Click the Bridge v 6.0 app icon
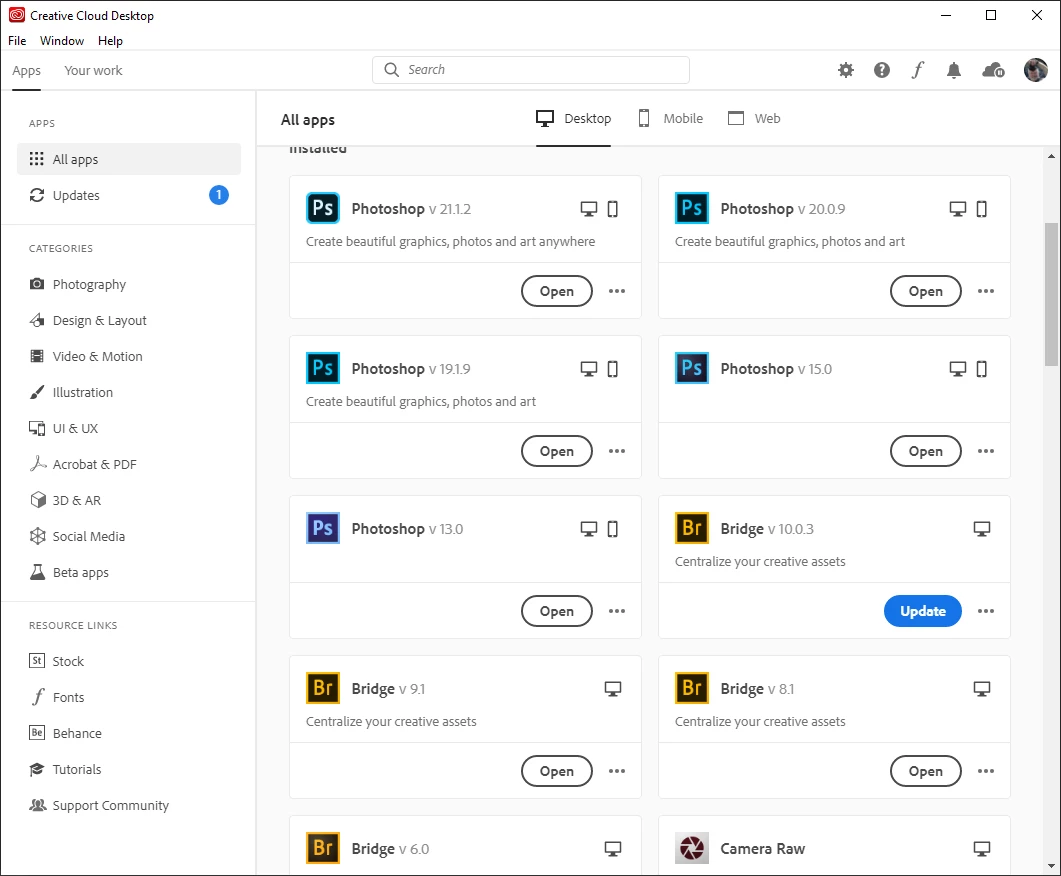Image resolution: width=1061 pixels, height=876 pixels. 323,848
